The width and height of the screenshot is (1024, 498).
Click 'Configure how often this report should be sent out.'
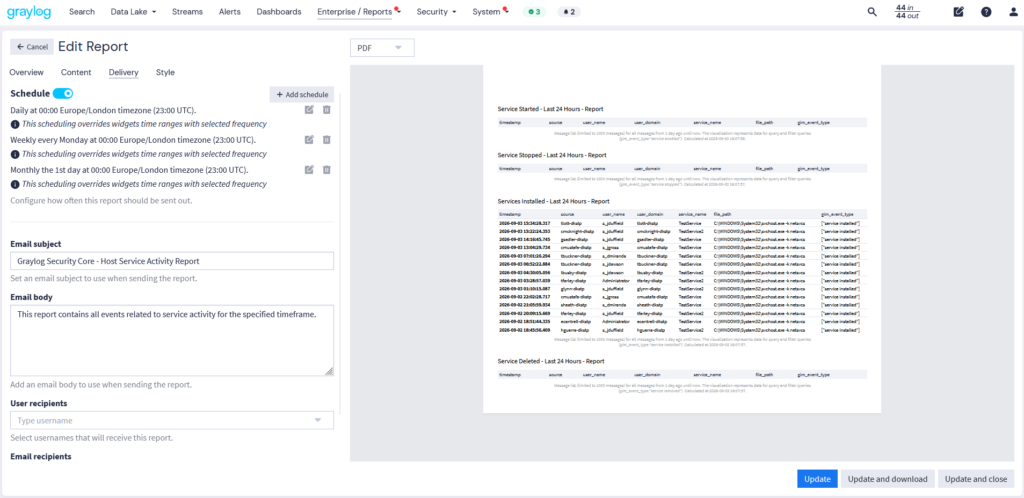[101, 200]
